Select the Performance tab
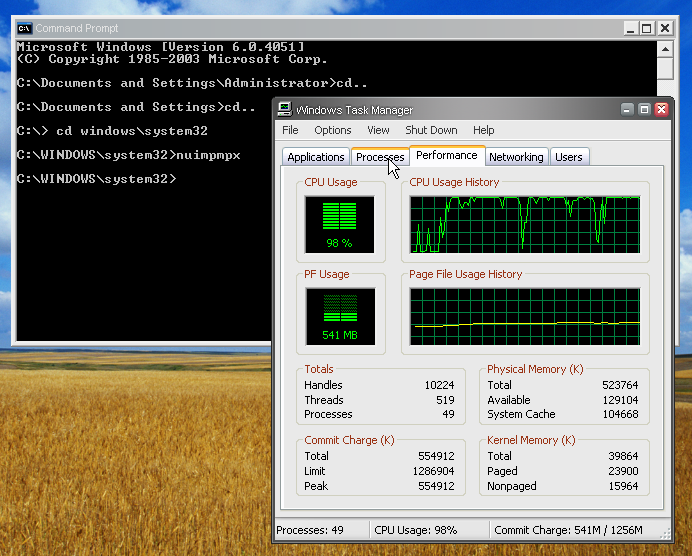The height and width of the screenshot is (556, 692). click(447, 155)
